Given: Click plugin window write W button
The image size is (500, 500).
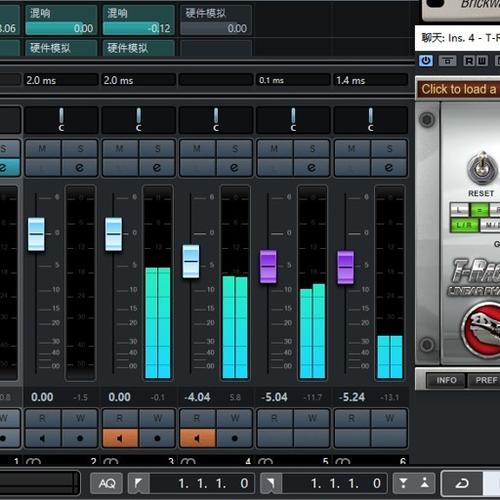Looking at the screenshot, I should [482, 61].
